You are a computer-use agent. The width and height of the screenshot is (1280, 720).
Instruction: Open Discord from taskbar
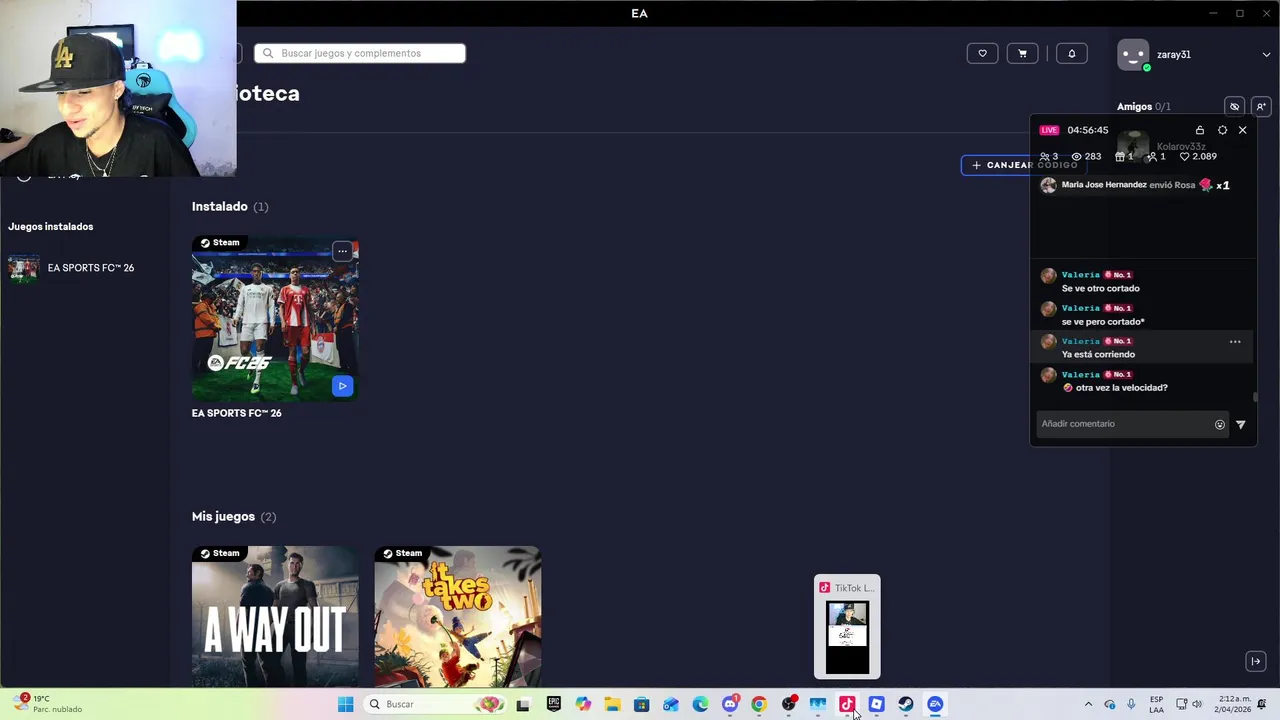tap(730, 704)
